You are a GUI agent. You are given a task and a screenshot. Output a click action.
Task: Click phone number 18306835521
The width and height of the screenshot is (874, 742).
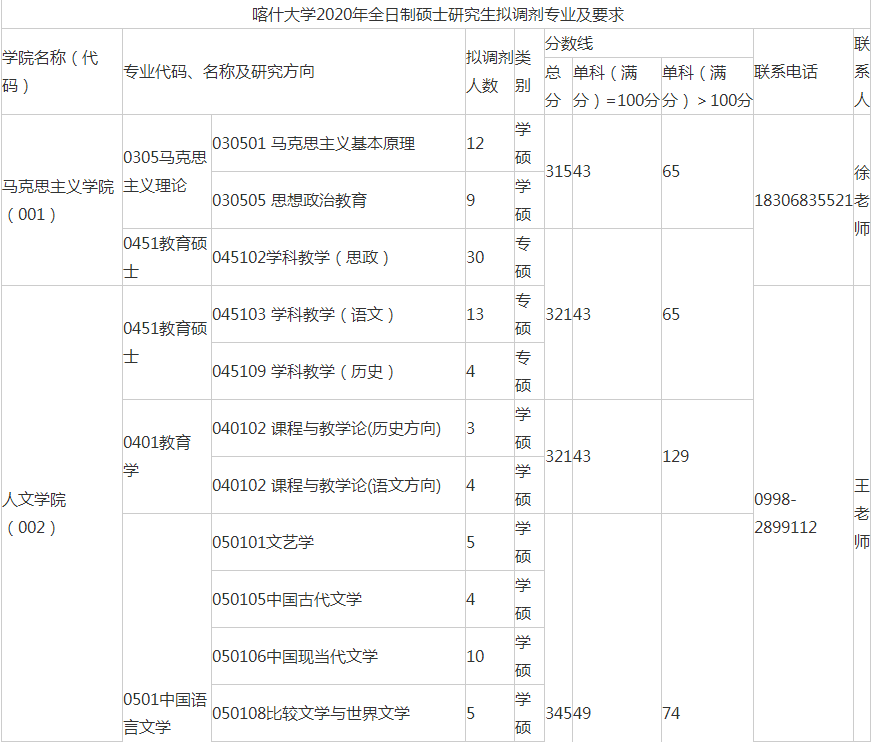point(803,200)
